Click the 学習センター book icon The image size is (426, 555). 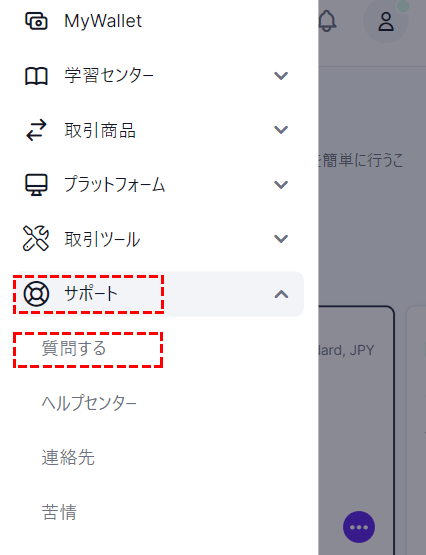pos(36,76)
